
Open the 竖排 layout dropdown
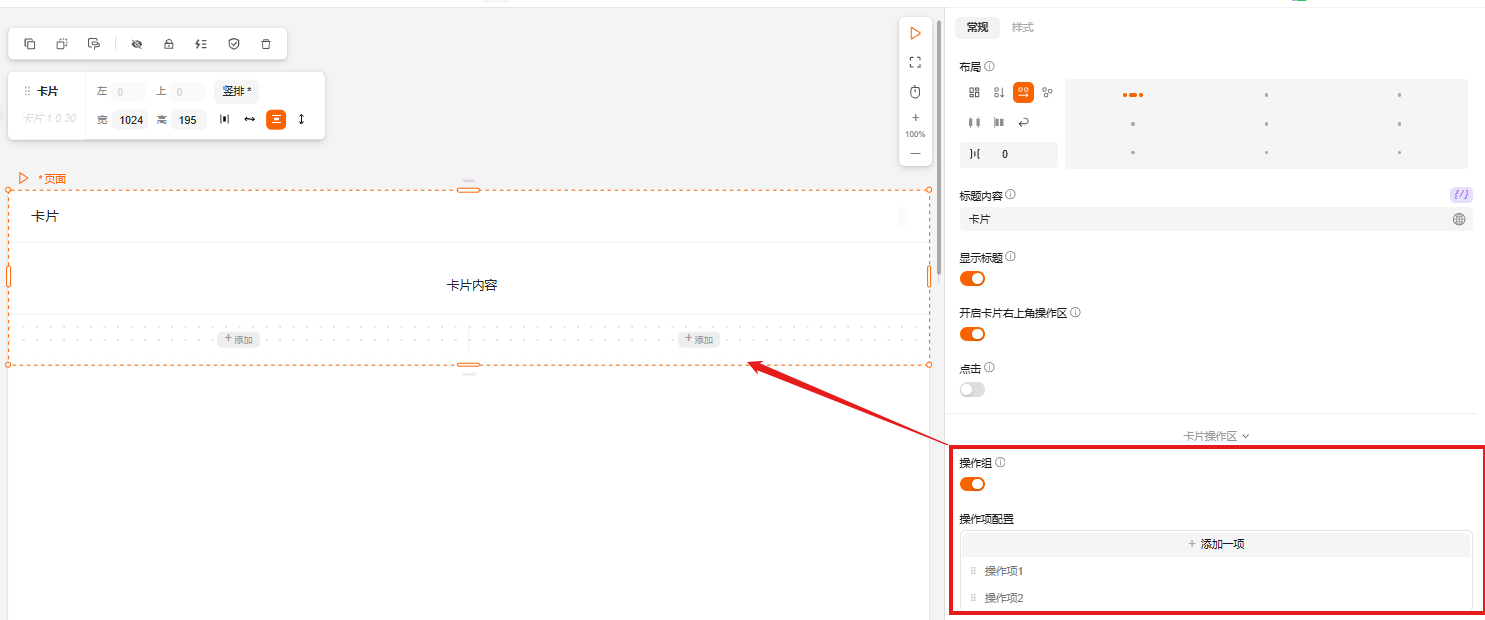[236, 91]
